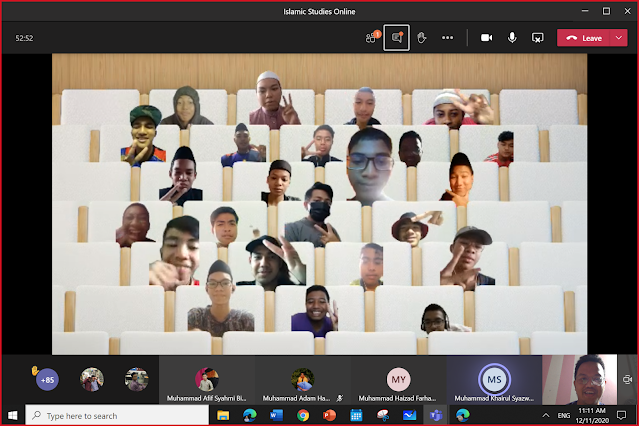Toggle the camera on or off
The height and width of the screenshot is (426, 639).
click(486, 38)
